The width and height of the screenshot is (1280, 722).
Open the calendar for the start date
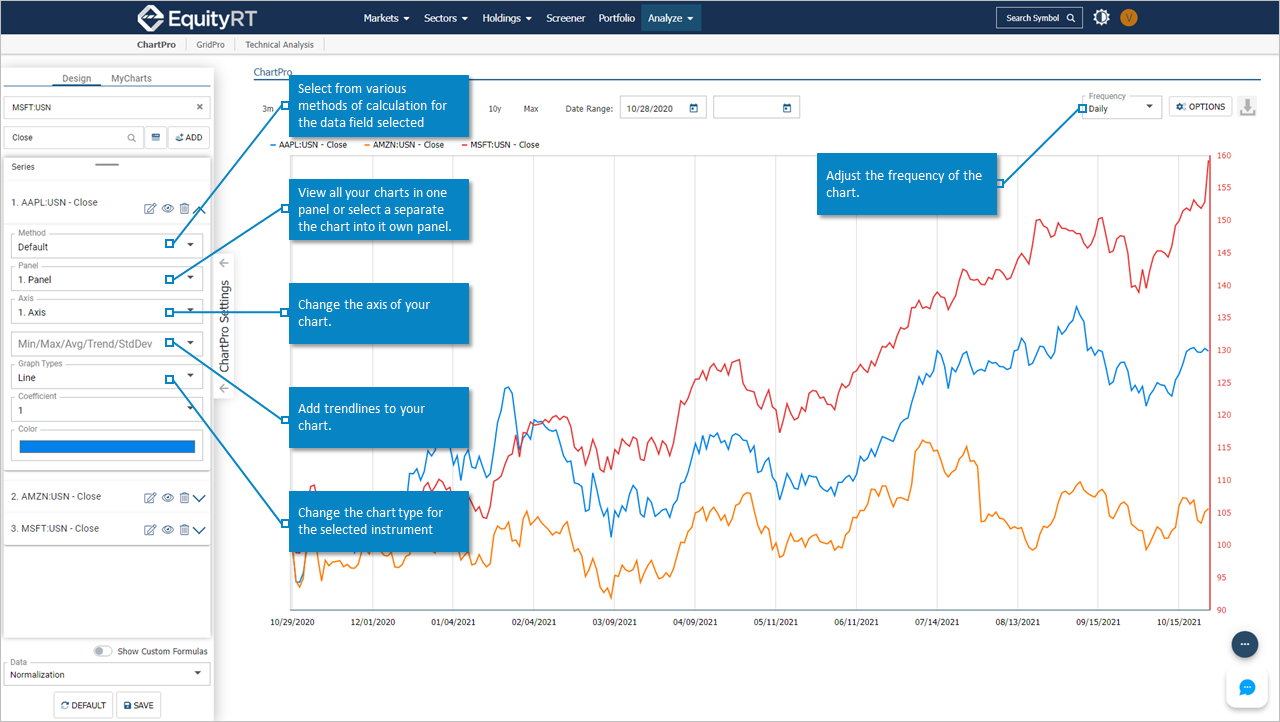(694, 108)
